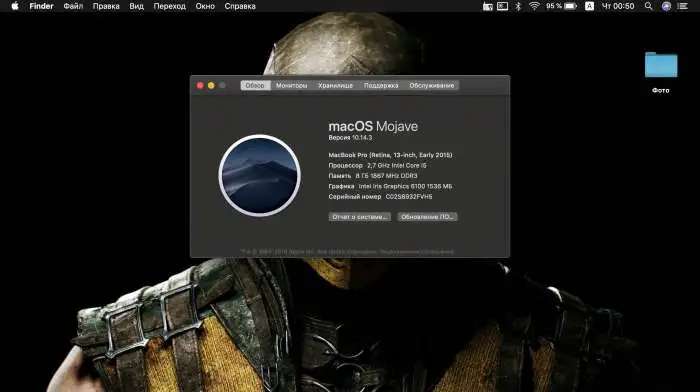Switch to the Мониторы tab
Image resolution: width=700 pixels, height=392 pixels.
tap(292, 85)
